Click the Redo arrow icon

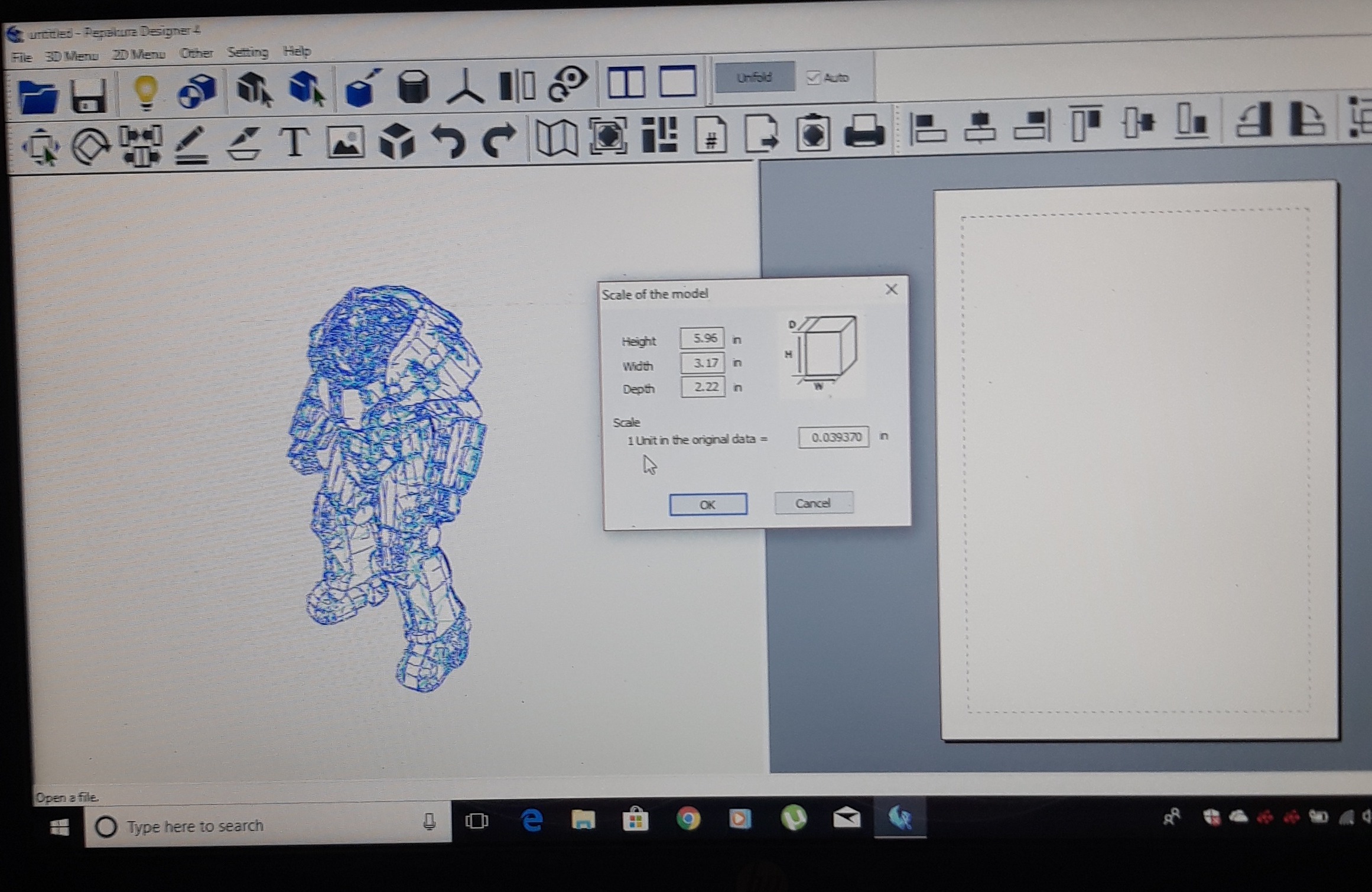pyautogui.click(x=499, y=140)
